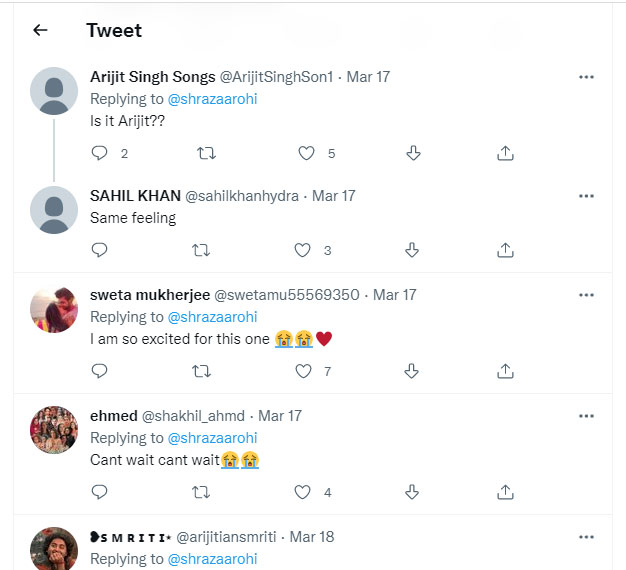Open more options for Arijit Singh Songs tweet
This screenshot has height=570, width=626.
point(587,77)
